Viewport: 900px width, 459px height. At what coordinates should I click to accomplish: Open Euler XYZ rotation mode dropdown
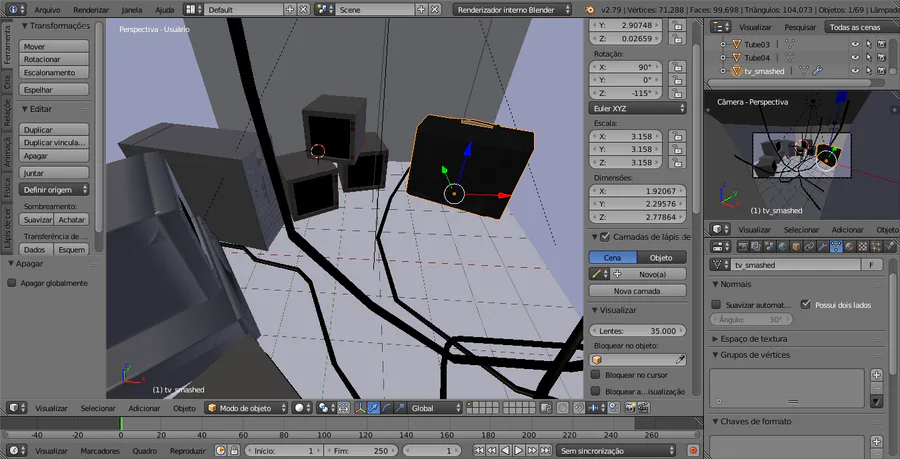click(x=637, y=108)
